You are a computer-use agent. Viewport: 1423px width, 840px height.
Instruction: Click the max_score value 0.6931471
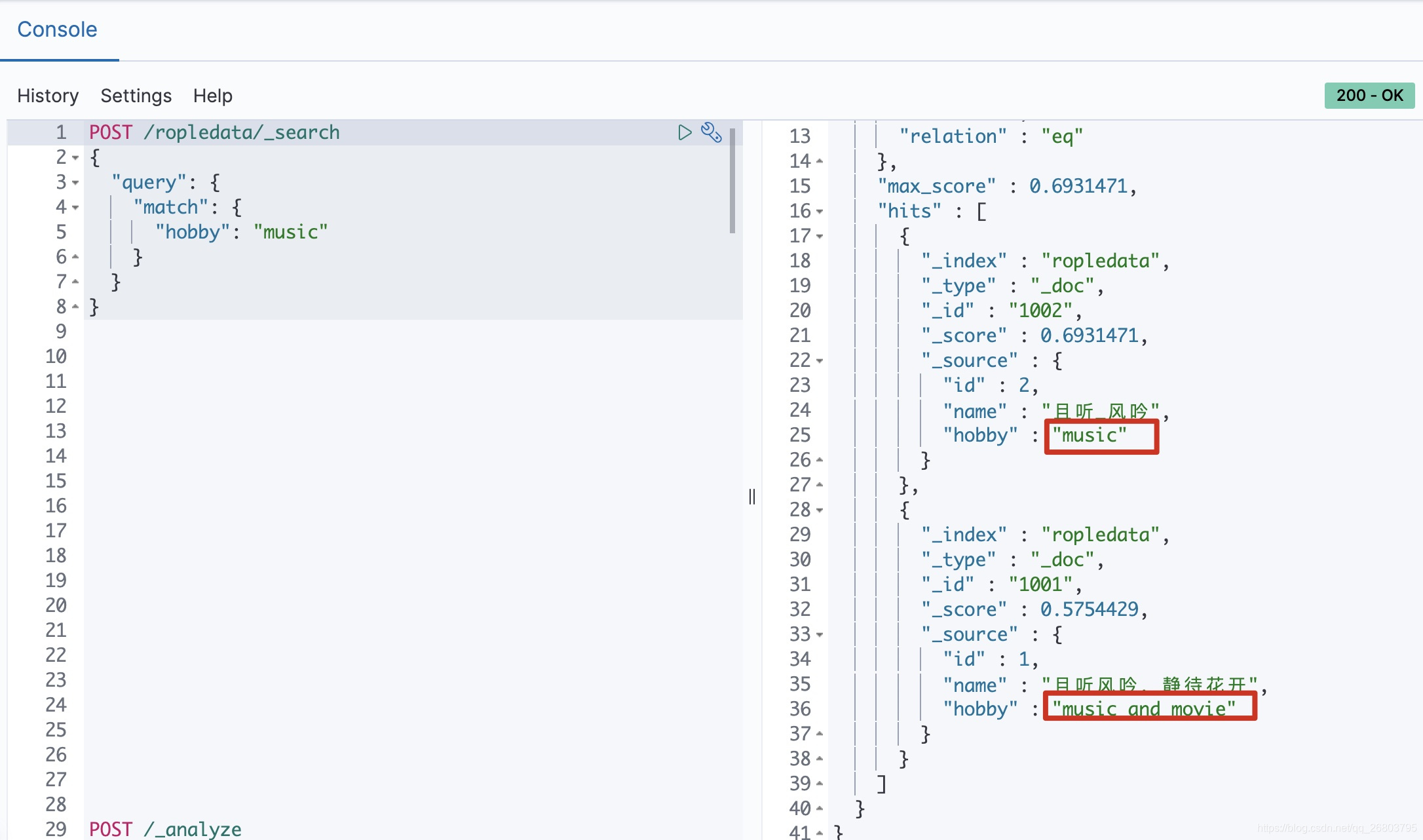tap(1078, 186)
